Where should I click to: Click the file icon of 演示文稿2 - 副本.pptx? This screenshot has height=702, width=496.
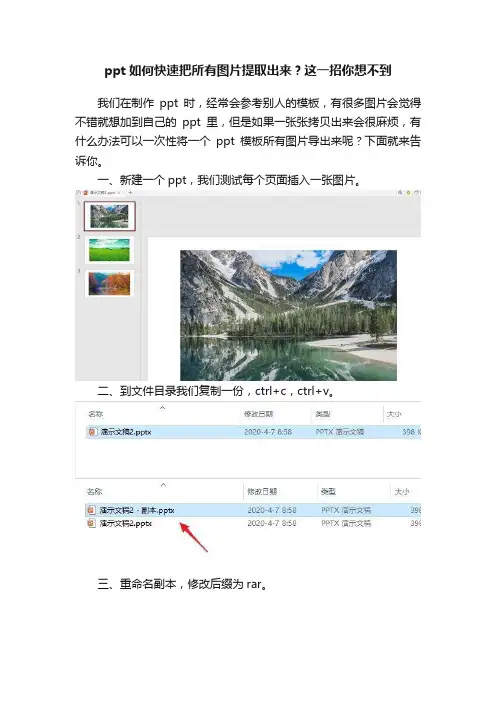pyautogui.click(x=92, y=510)
